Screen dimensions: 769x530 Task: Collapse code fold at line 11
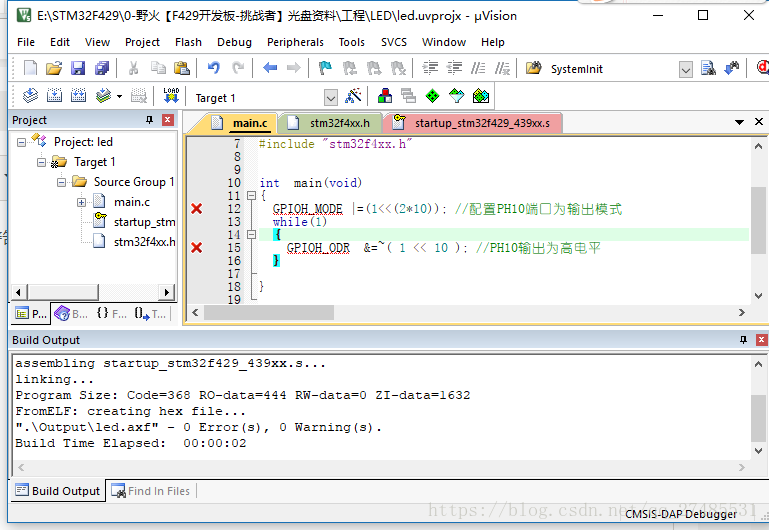point(251,196)
